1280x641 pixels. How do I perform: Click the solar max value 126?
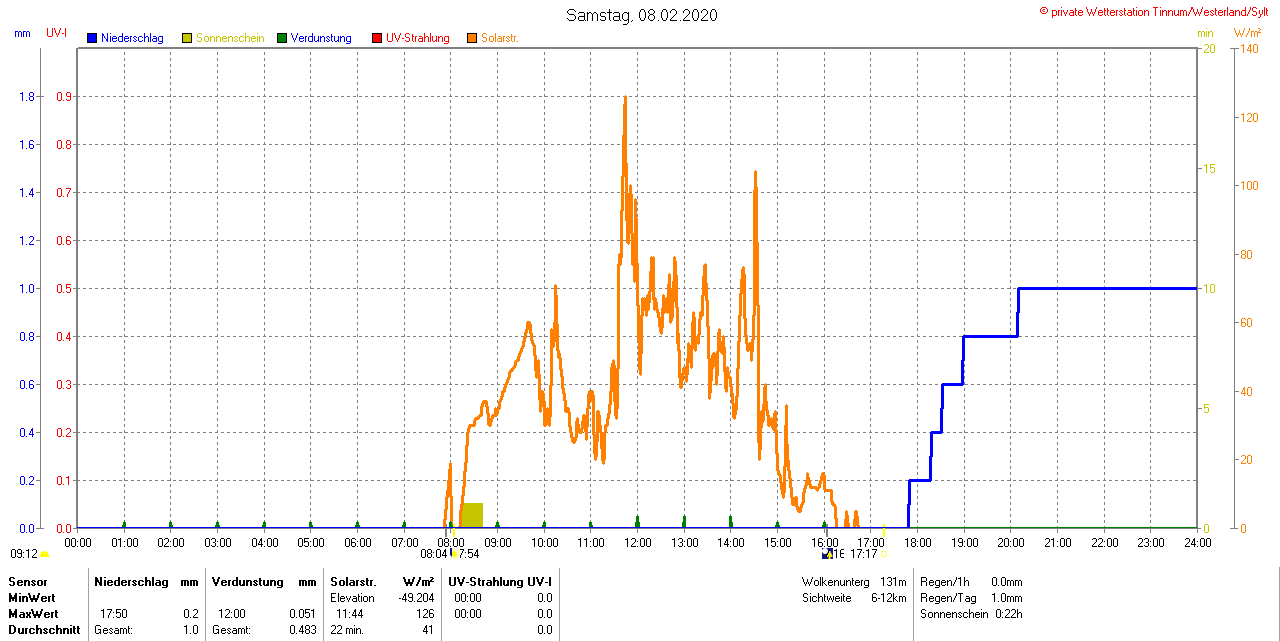[425, 614]
